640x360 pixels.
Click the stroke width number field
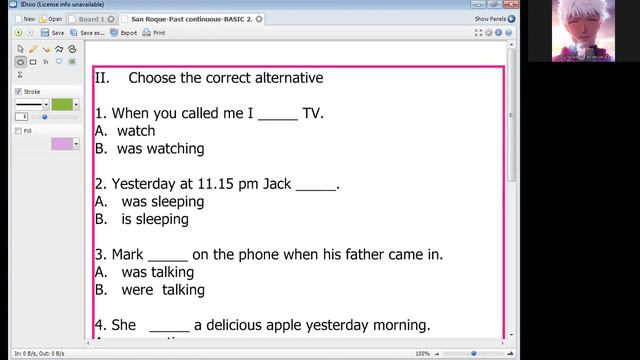[x=22, y=117]
